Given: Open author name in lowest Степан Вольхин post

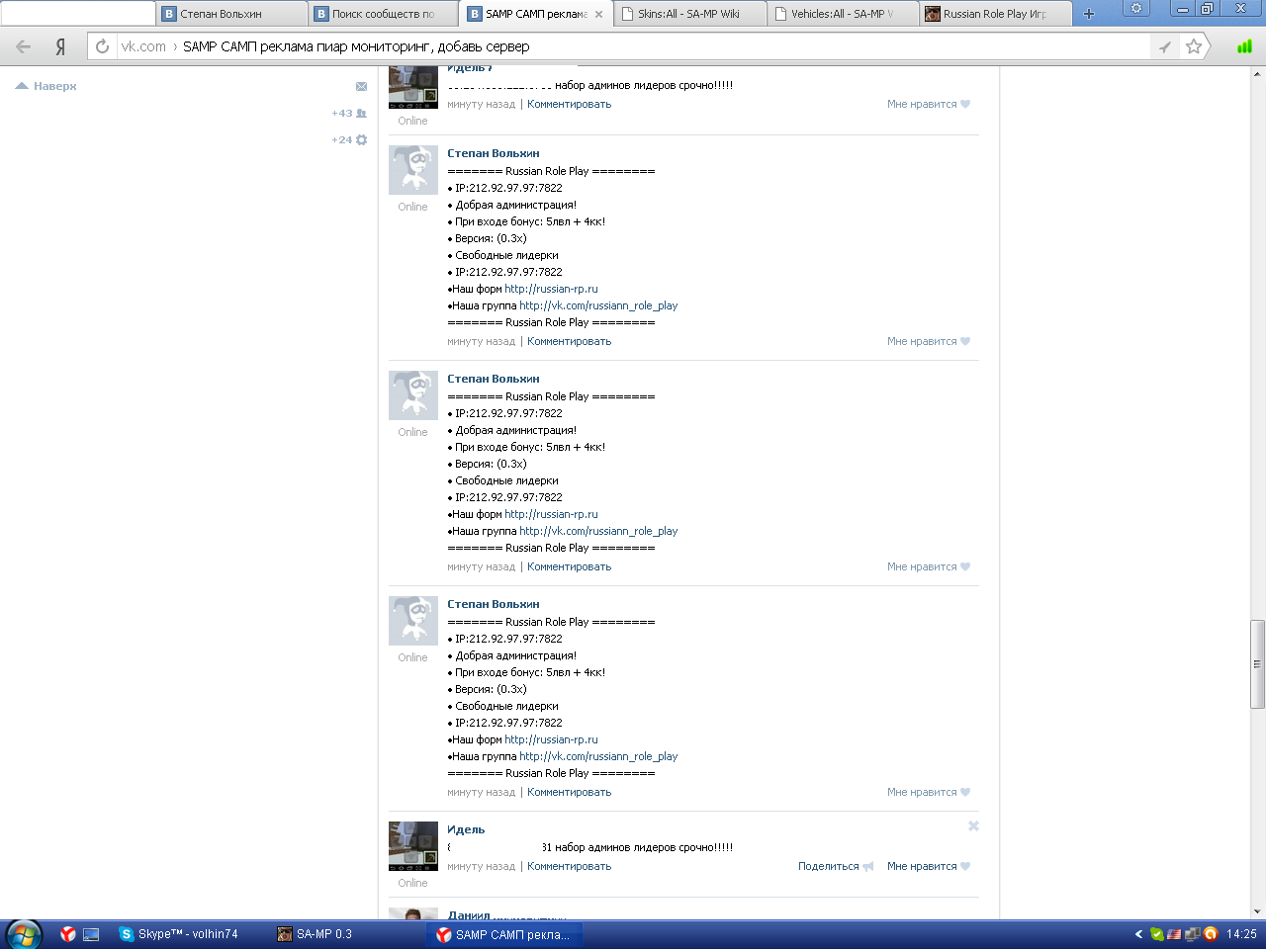Looking at the screenshot, I should click(494, 604).
